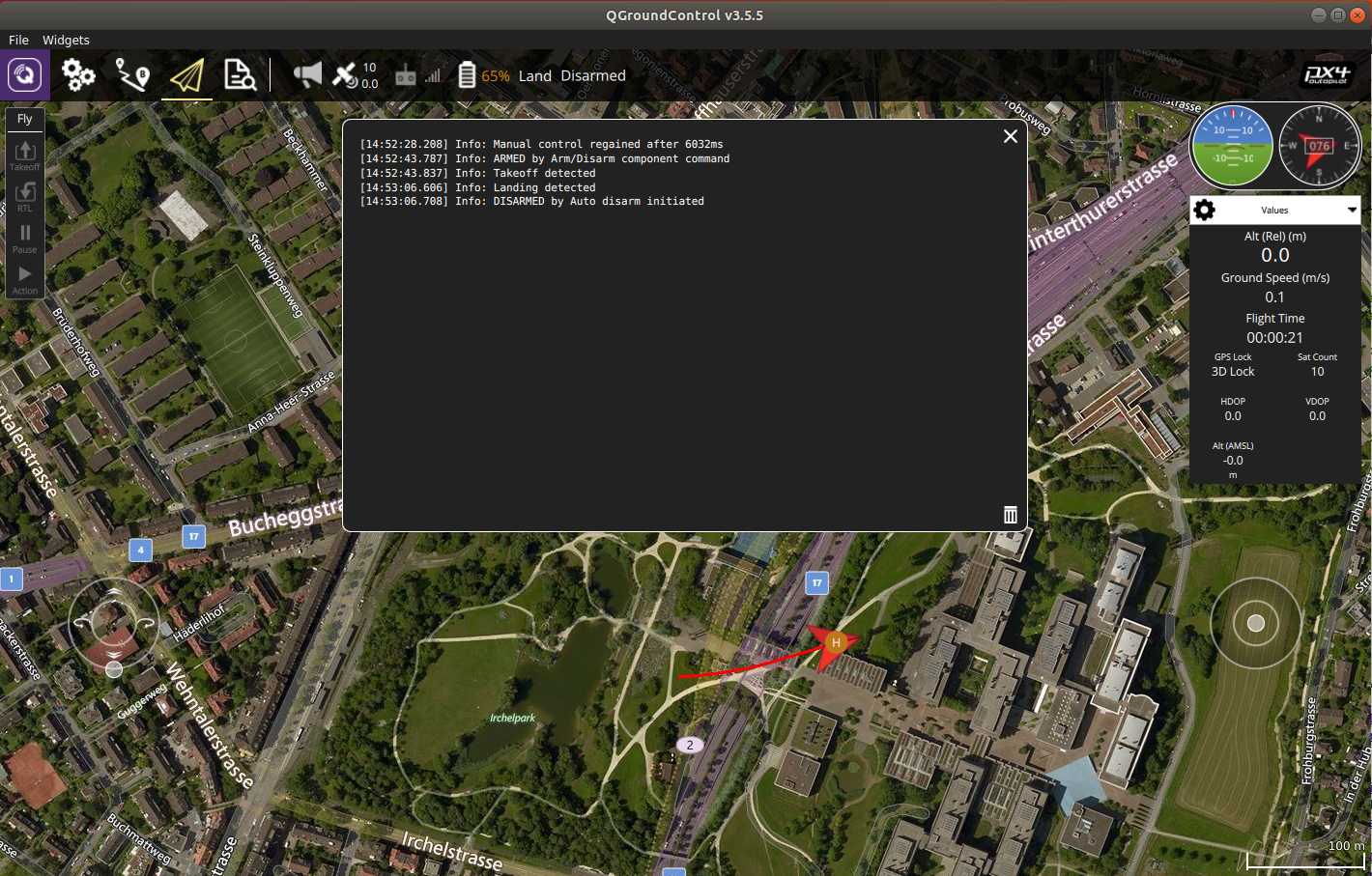Click the RTL return button

point(25,196)
